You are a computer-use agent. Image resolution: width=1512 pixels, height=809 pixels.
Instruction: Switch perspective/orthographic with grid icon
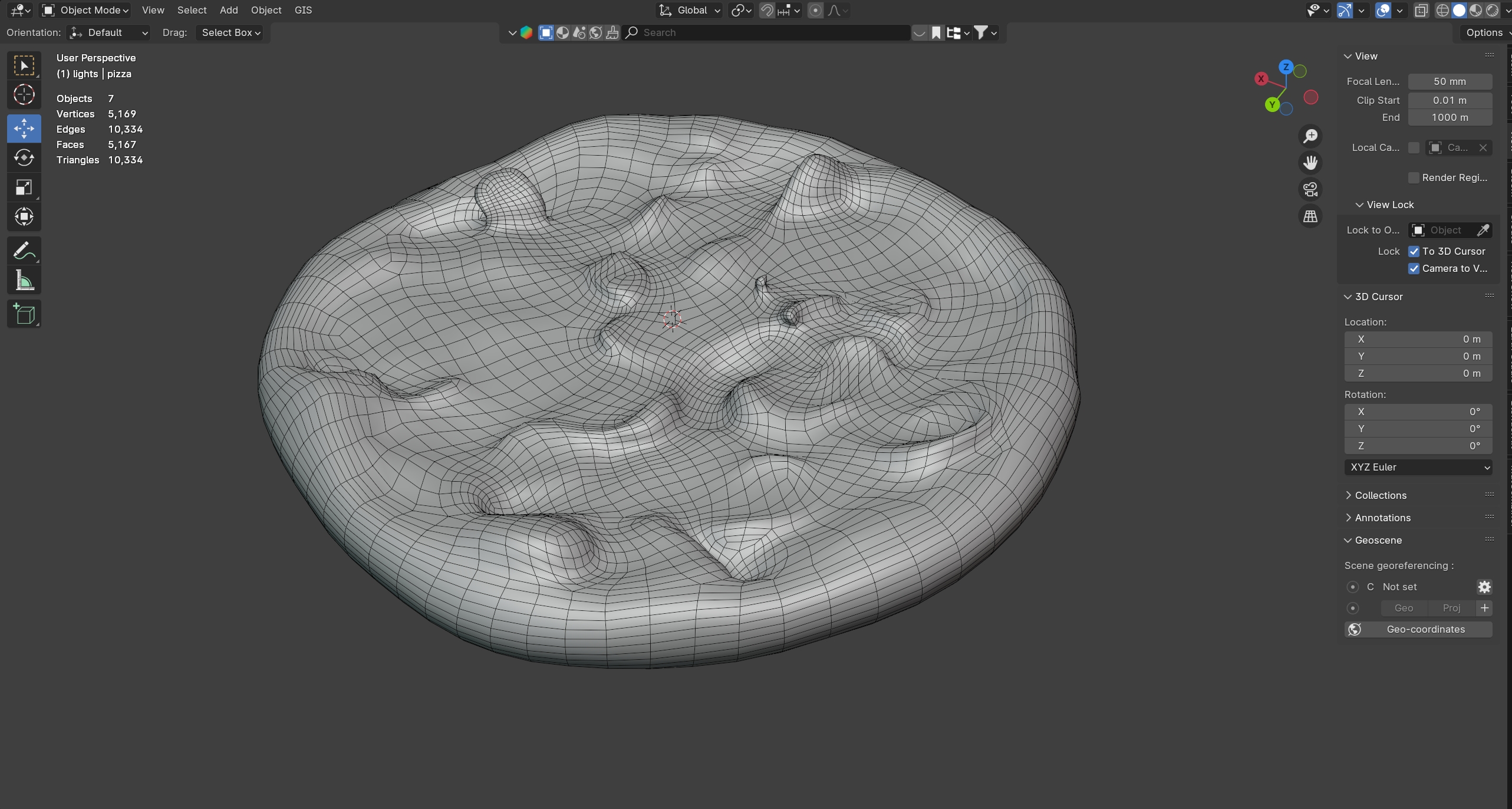pyautogui.click(x=1310, y=216)
